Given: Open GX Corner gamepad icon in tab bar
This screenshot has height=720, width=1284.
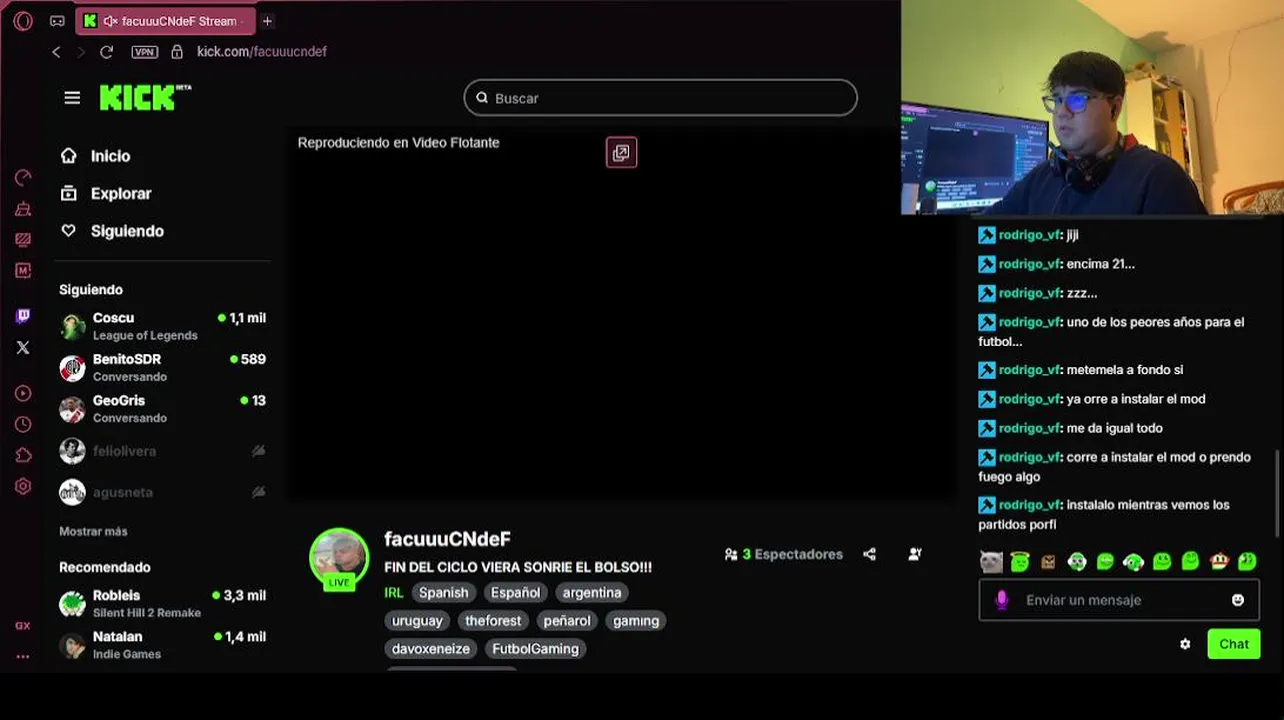Looking at the screenshot, I should click(x=57, y=21).
